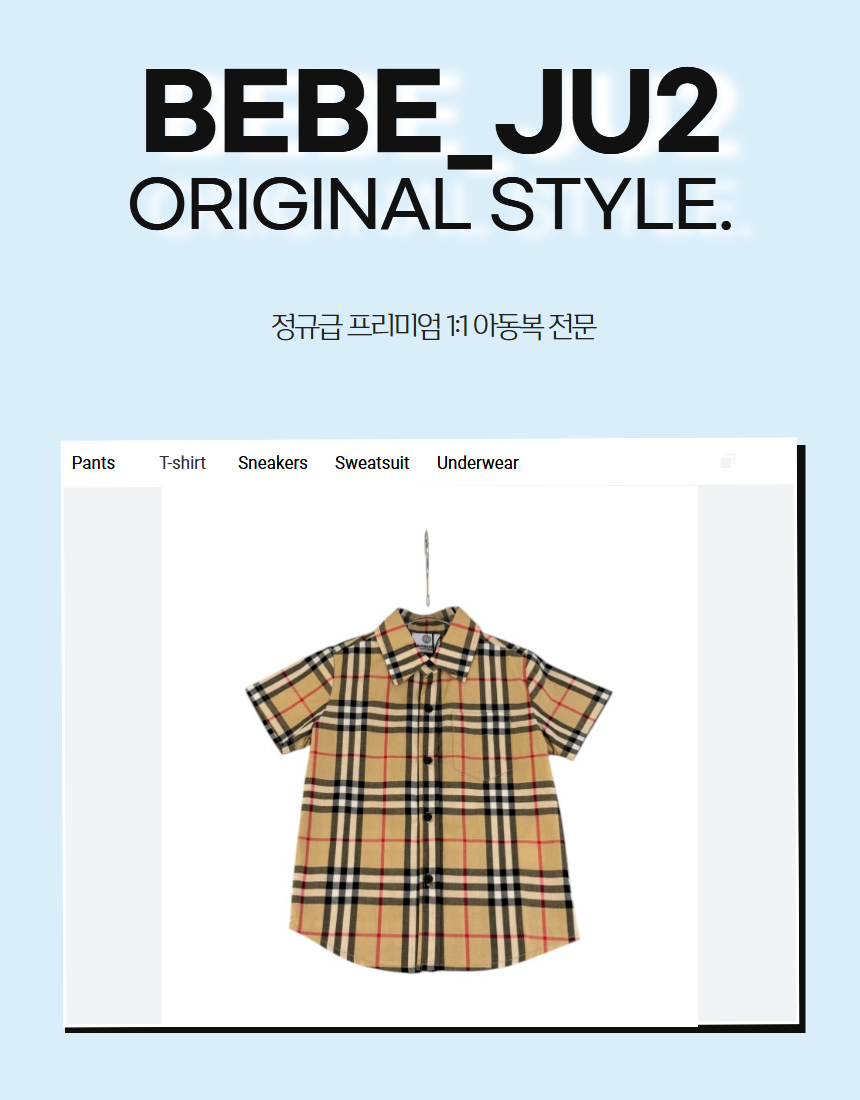The height and width of the screenshot is (1100, 860).
Task: Click the gray panel right of product
Action: (746, 754)
